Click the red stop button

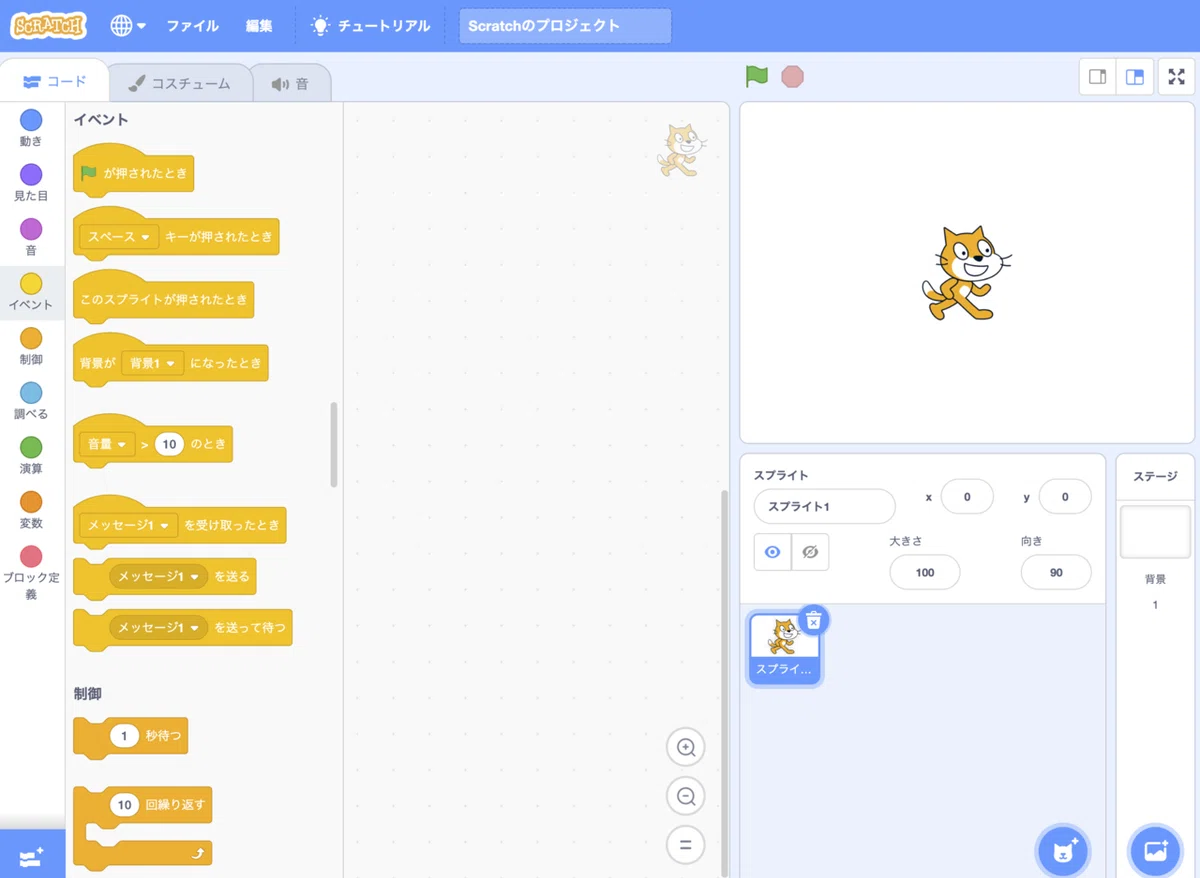click(x=792, y=76)
